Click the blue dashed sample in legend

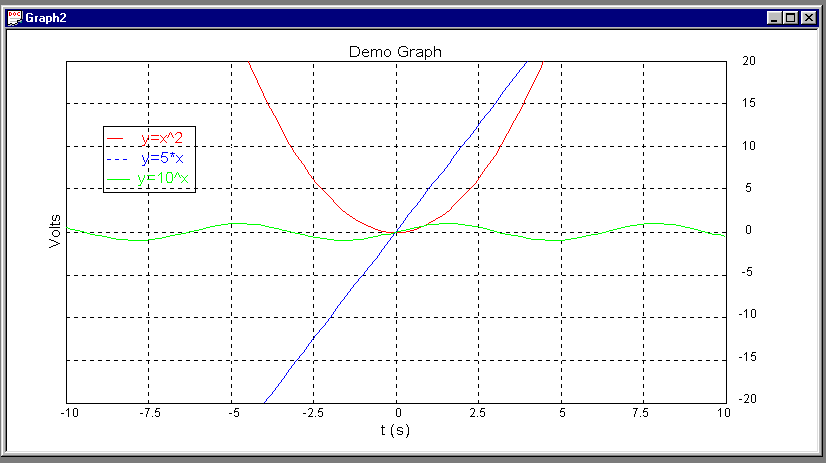point(117,159)
